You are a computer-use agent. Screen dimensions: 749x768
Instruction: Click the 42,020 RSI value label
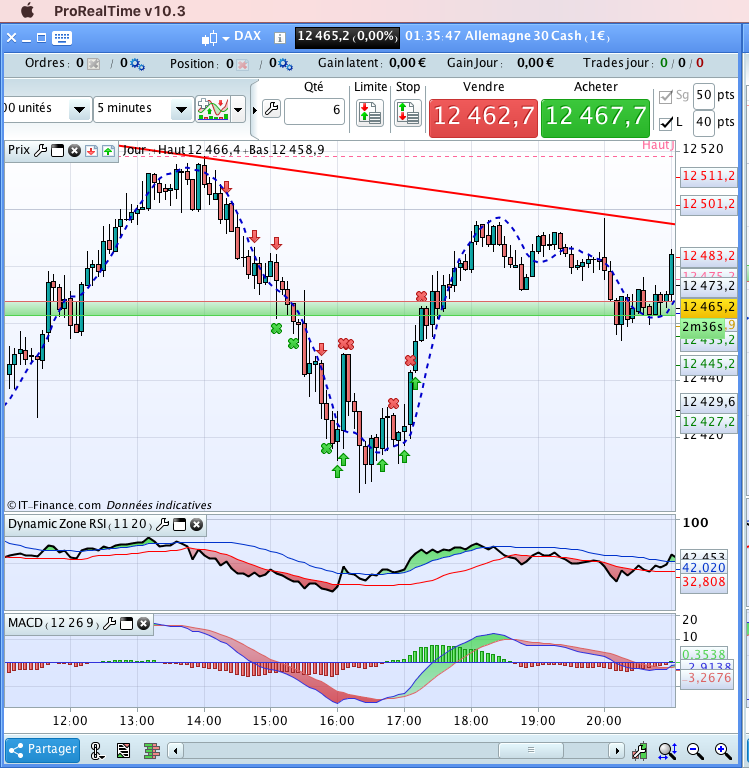(x=703, y=568)
